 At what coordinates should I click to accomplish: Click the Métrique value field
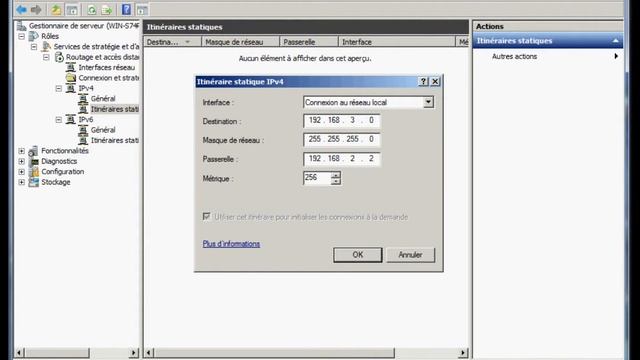tap(317, 178)
